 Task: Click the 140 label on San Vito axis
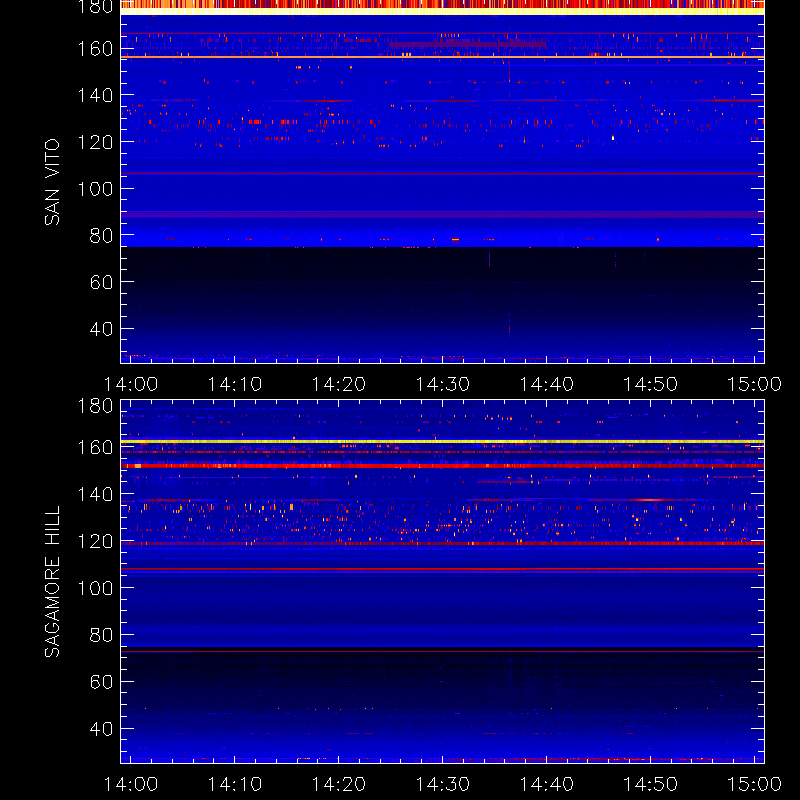coord(95,95)
